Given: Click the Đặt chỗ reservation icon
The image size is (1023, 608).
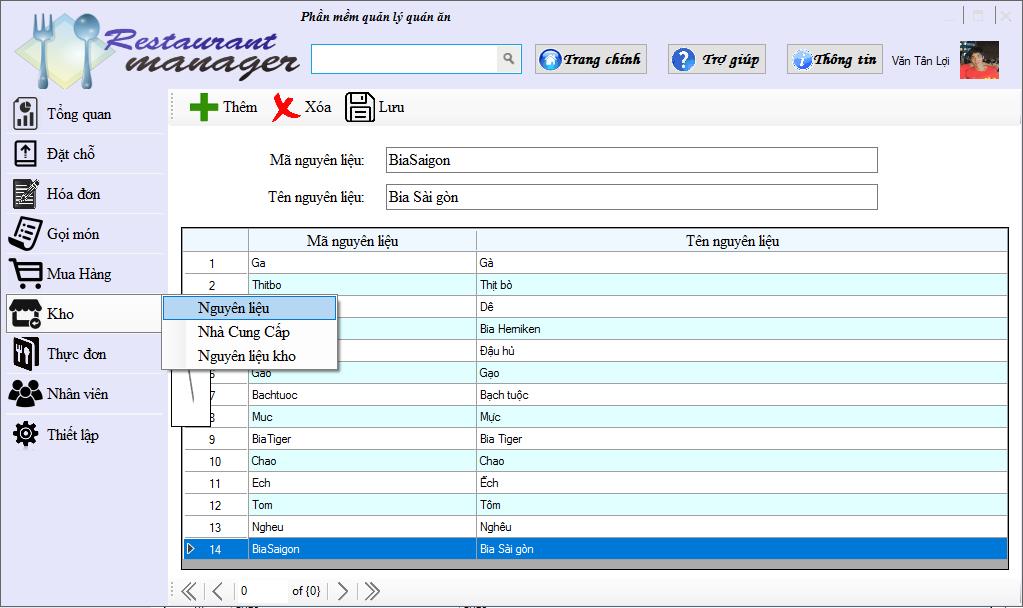Looking at the screenshot, I should [25, 153].
